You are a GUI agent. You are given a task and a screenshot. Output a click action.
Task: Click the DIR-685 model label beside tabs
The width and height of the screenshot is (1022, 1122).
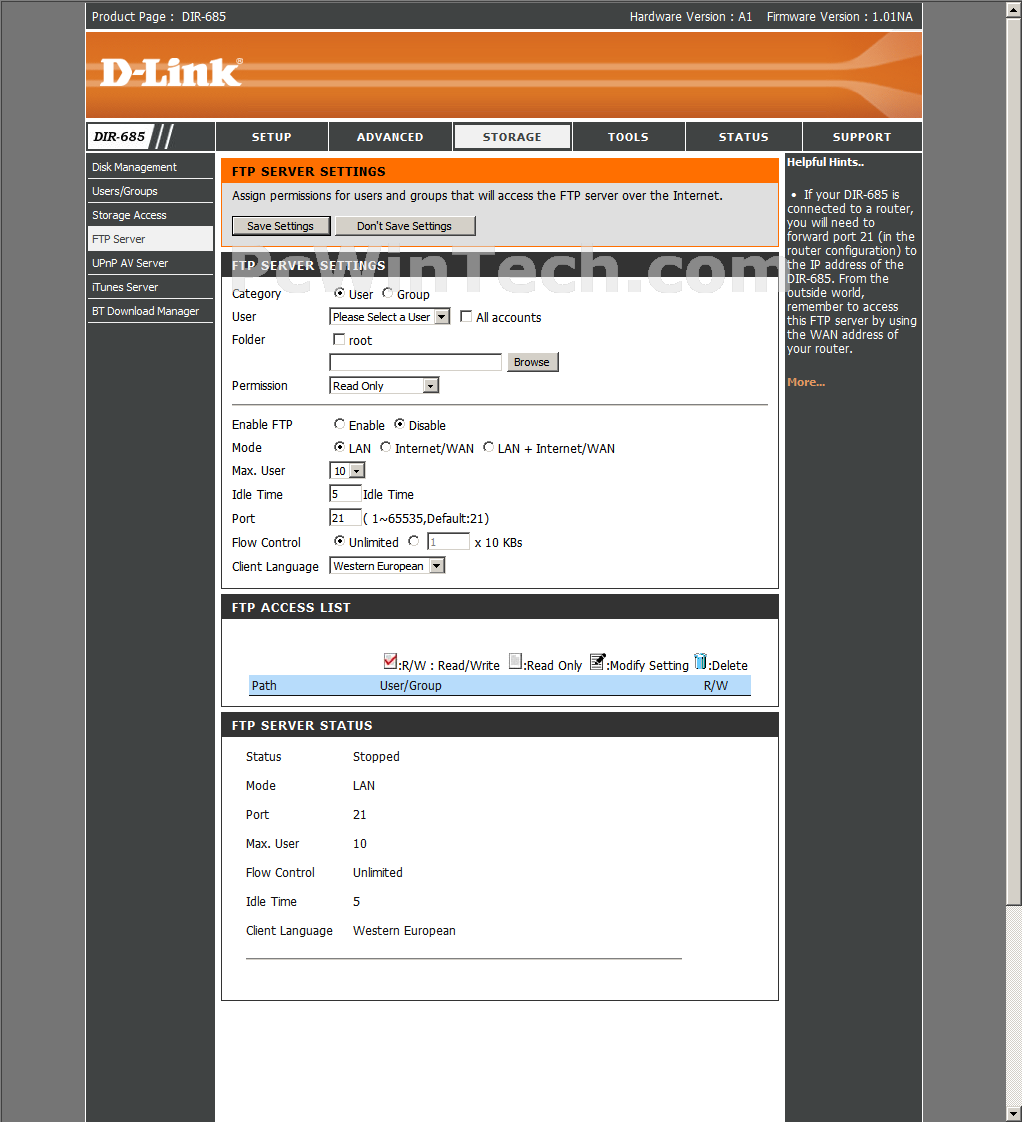pos(120,137)
